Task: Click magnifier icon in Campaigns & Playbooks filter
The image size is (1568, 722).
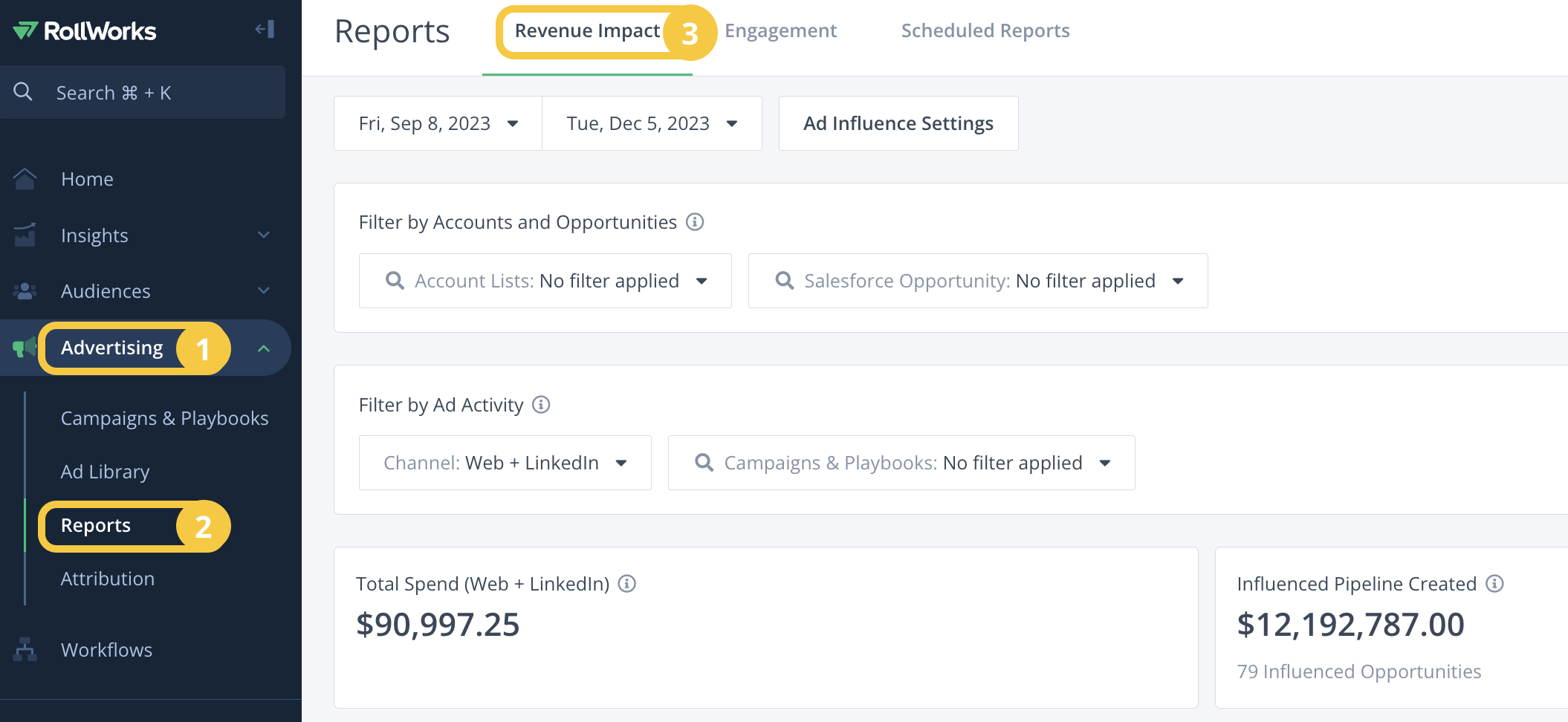Action: tap(704, 463)
